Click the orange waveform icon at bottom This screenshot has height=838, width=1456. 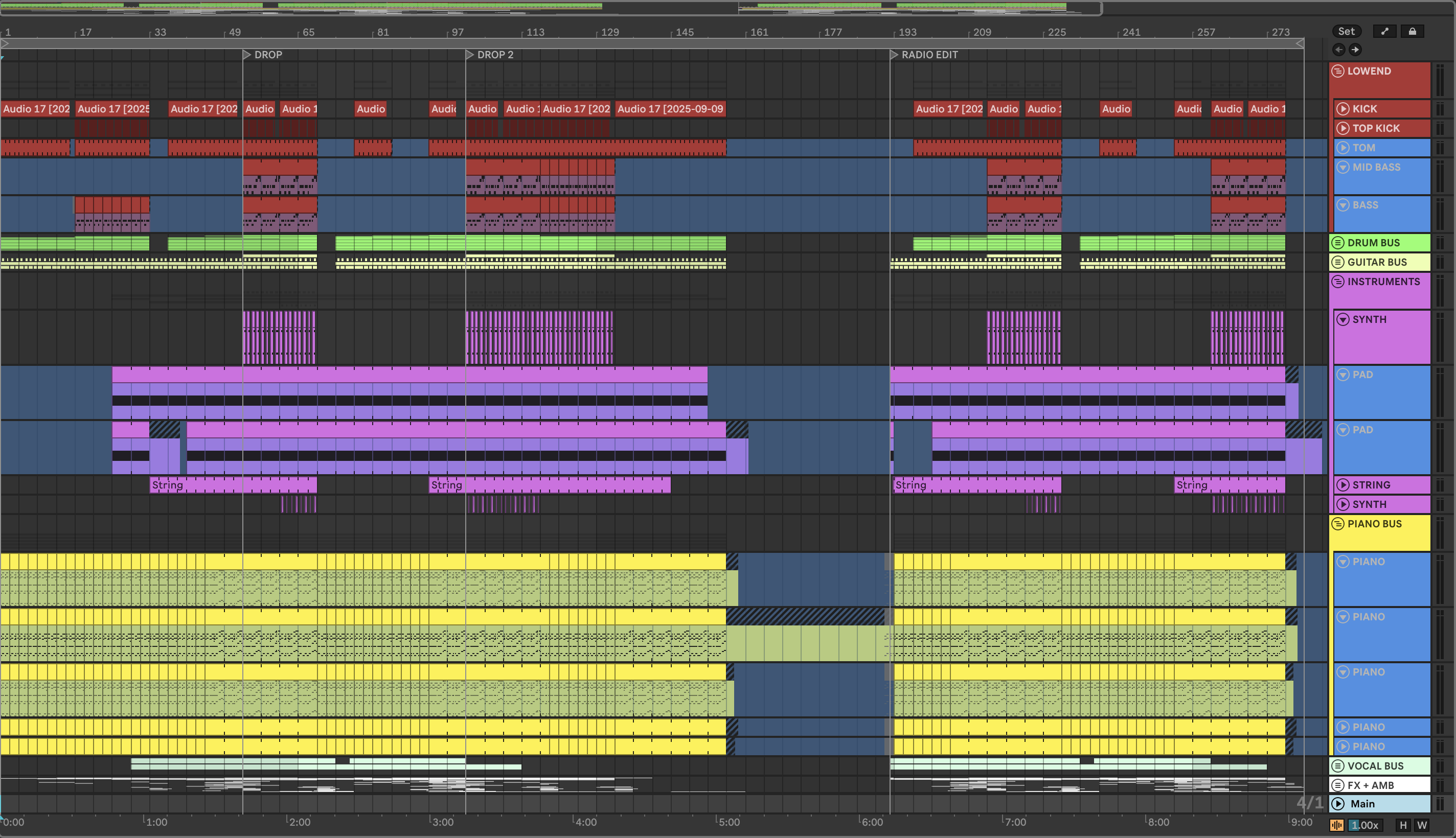(1337, 825)
